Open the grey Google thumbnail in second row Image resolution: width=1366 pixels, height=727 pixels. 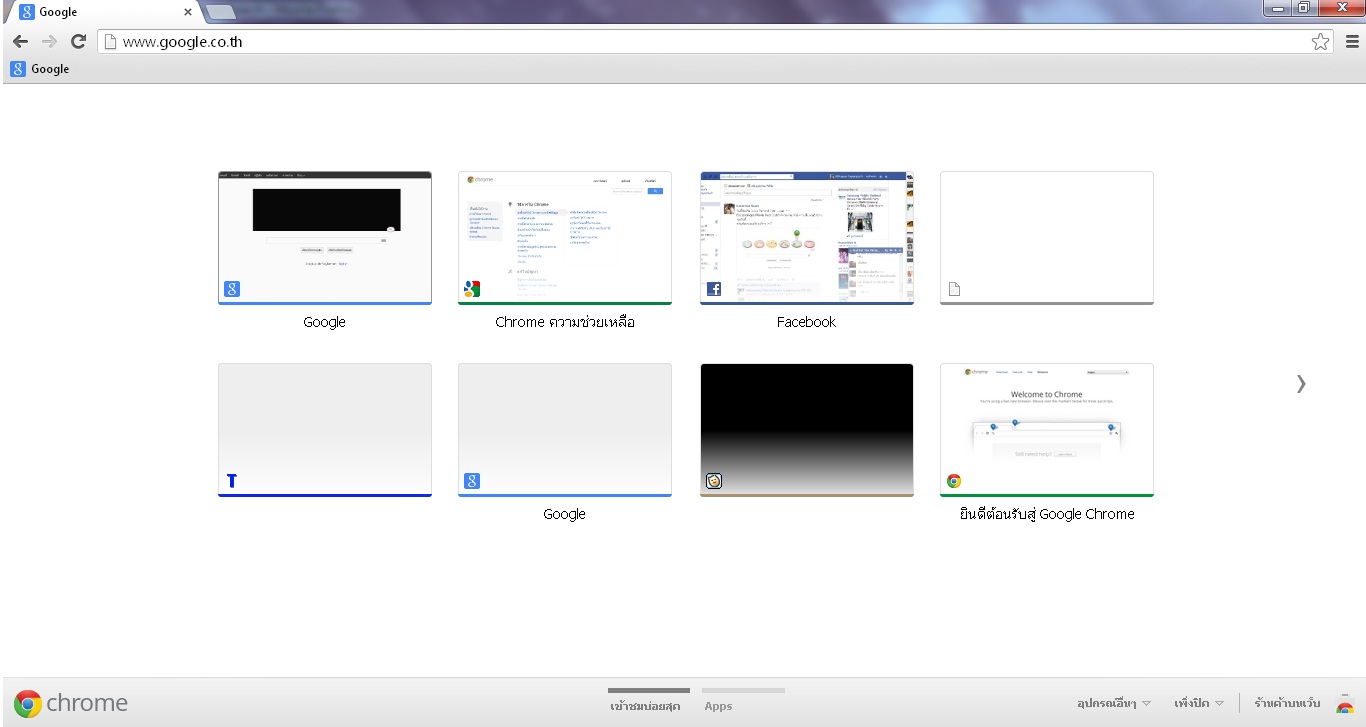click(x=565, y=430)
